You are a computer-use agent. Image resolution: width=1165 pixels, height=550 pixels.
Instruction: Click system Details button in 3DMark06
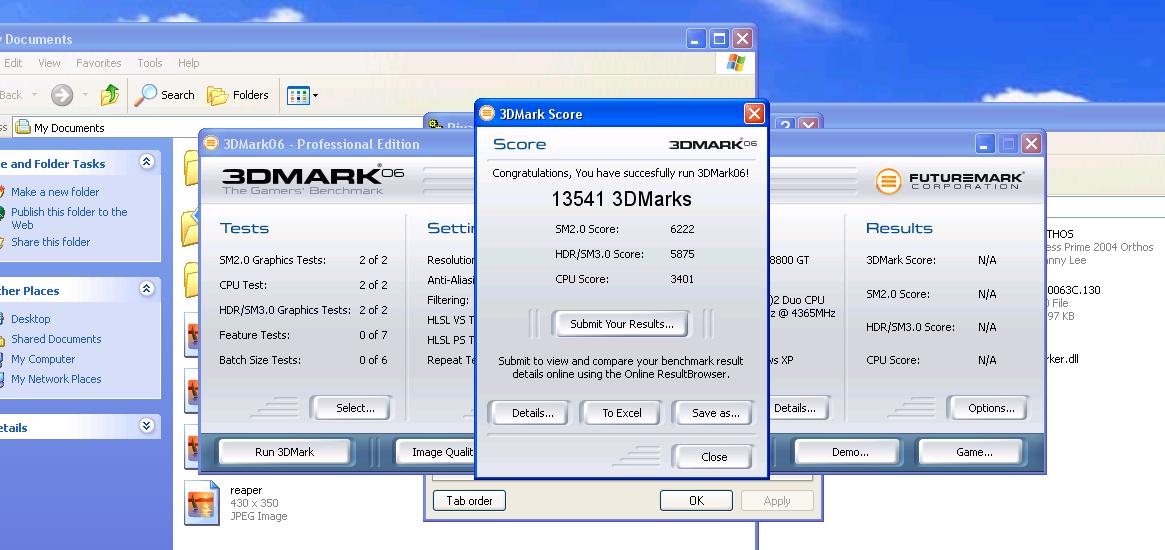pyautogui.click(x=799, y=408)
